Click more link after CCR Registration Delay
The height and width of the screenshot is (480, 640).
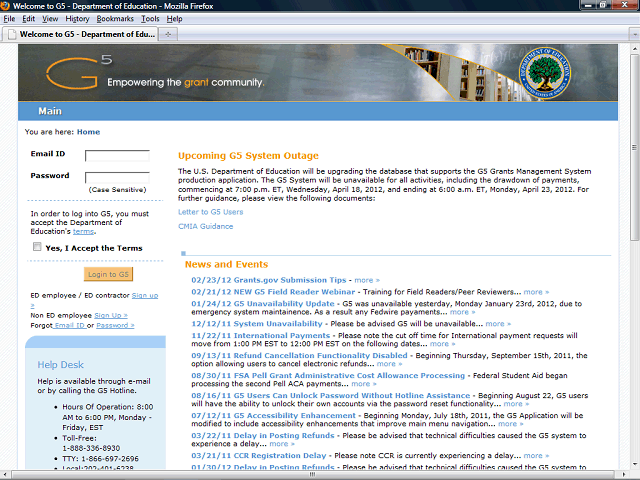pos(536,456)
